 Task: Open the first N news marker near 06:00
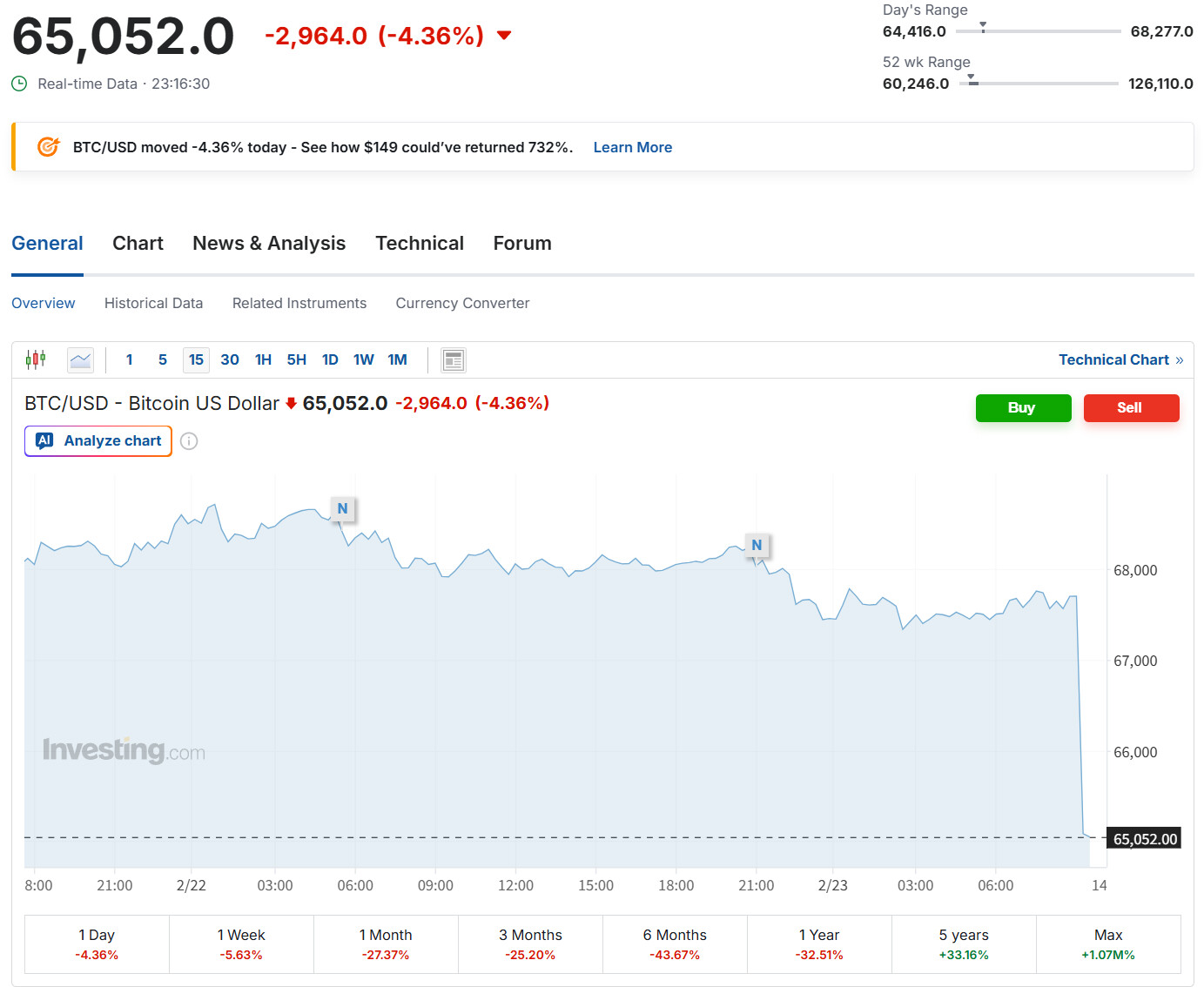point(343,508)
